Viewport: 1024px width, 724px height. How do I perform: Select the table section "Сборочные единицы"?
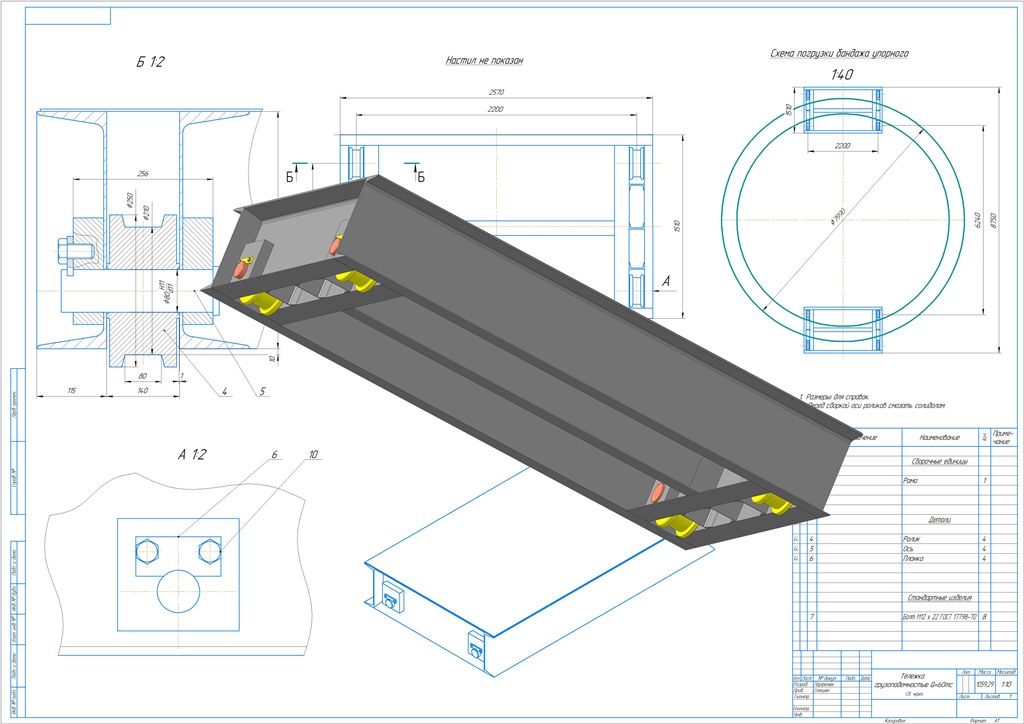point(939,462)
